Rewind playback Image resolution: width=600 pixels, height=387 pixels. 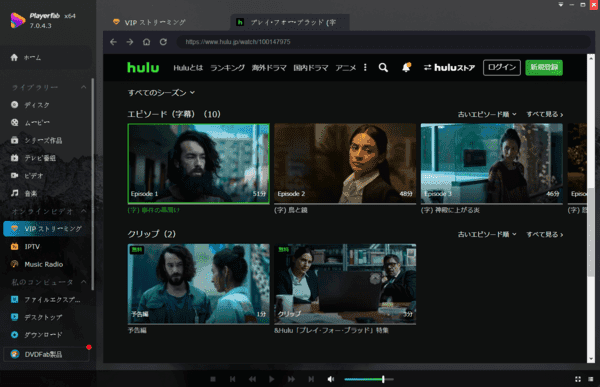coord(252,379)
